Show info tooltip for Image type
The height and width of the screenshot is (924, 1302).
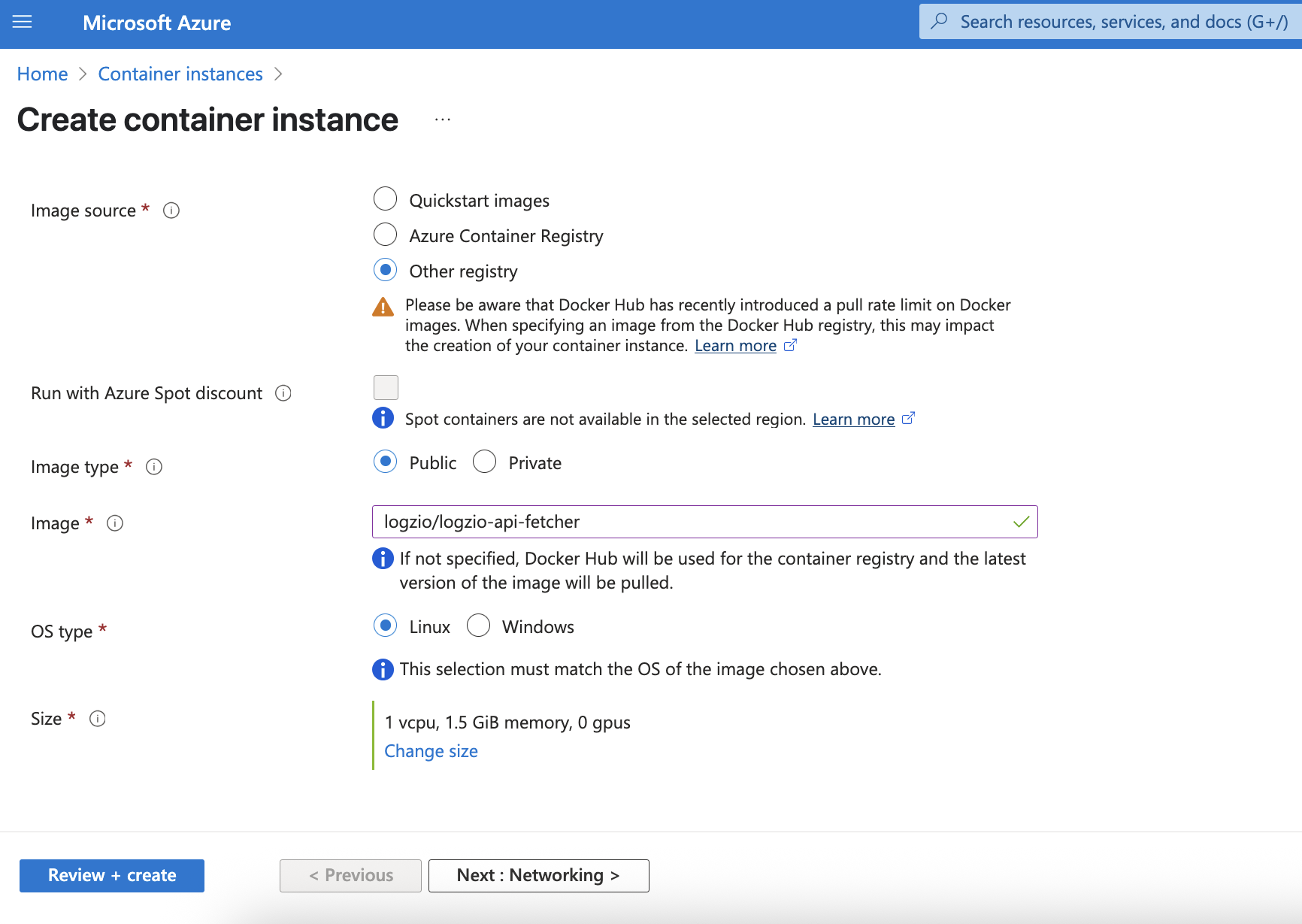(x=154, y=467)
